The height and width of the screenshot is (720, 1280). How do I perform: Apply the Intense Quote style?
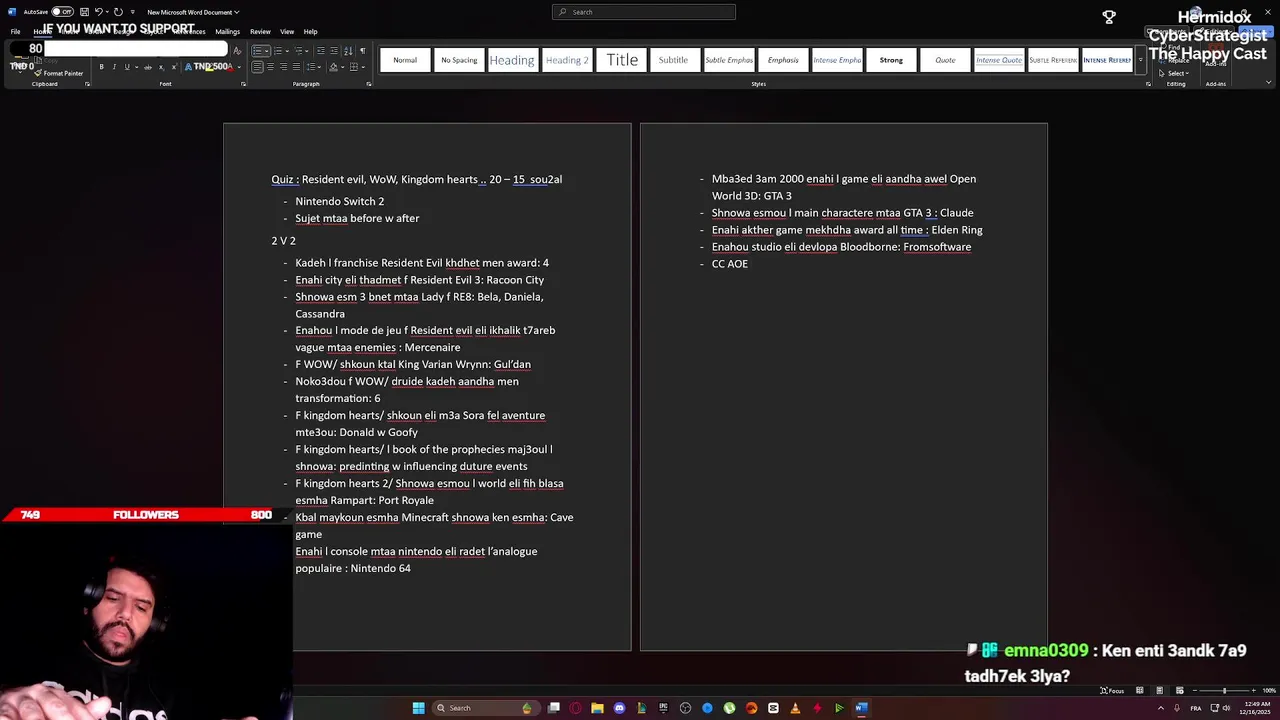(x=999, y=60)
